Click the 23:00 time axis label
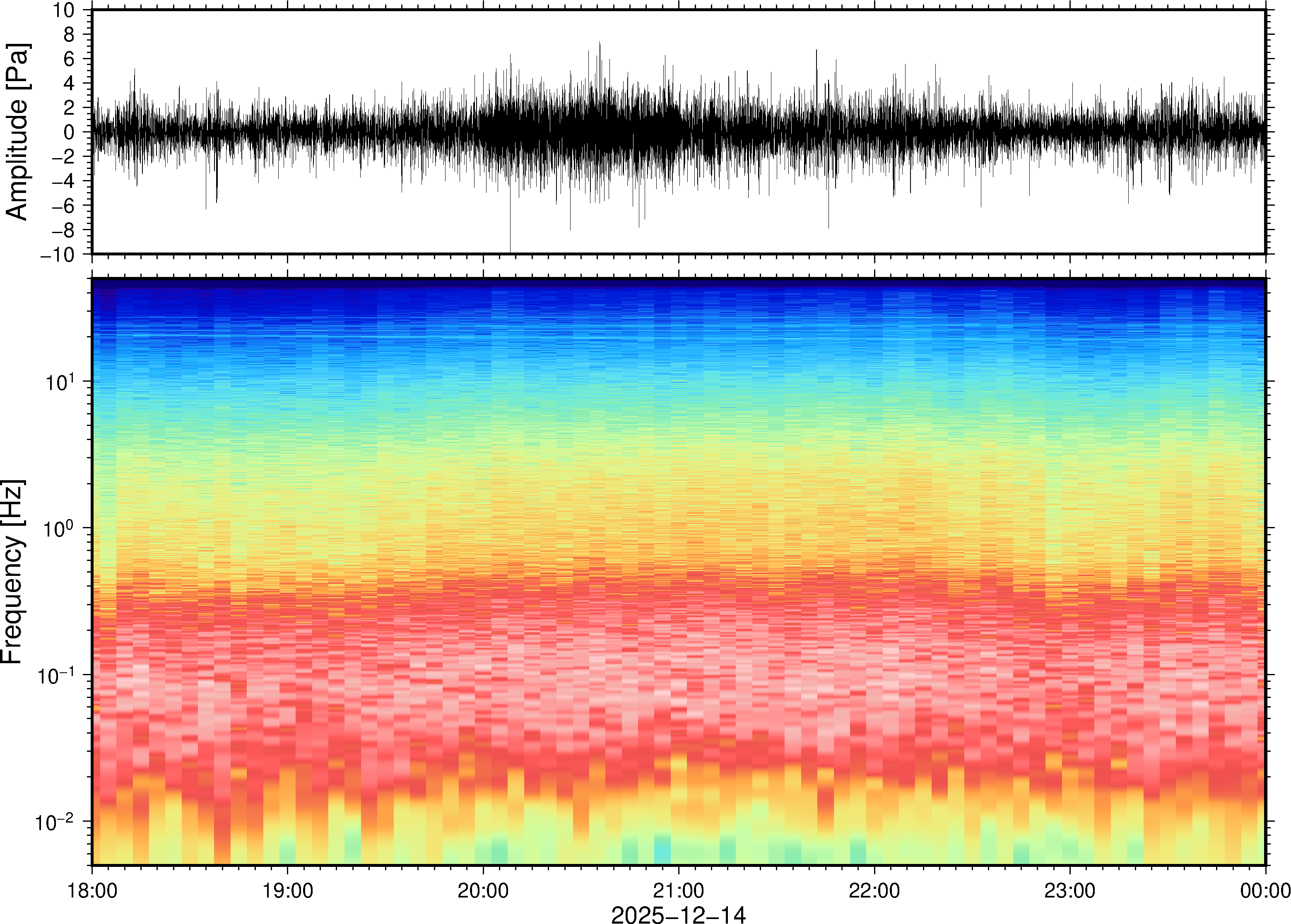The width and height of the screenshot is (1291, 924). [1069, 890]
